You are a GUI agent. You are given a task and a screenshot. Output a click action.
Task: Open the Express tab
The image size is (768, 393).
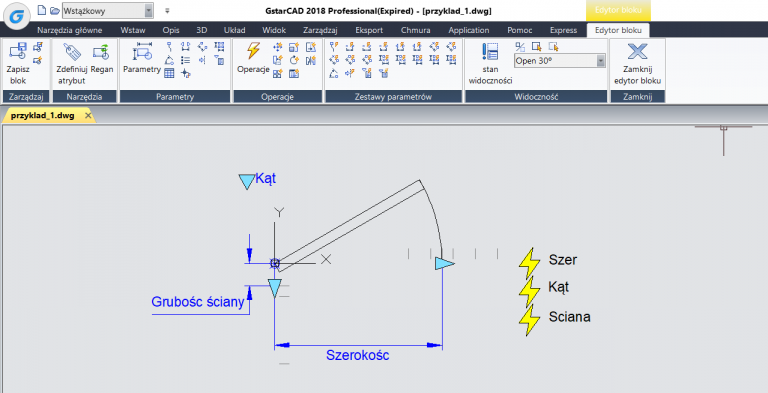(563, 30)
